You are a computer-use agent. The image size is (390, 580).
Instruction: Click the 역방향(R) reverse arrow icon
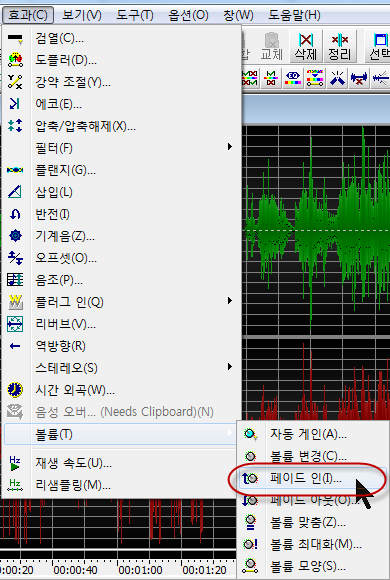pos(15,346)
